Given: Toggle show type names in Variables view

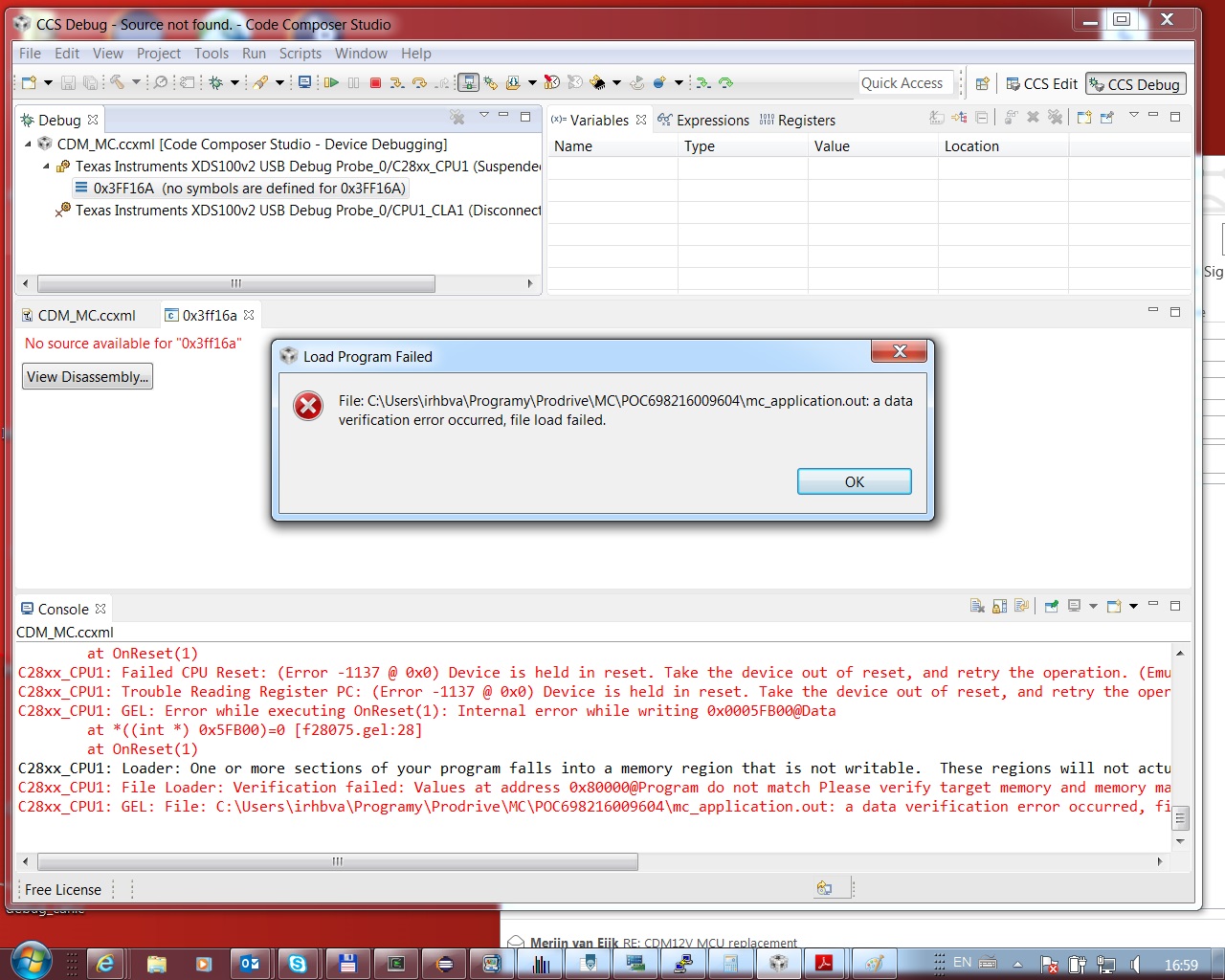Looking at the screenshot, I should [937, 118].
